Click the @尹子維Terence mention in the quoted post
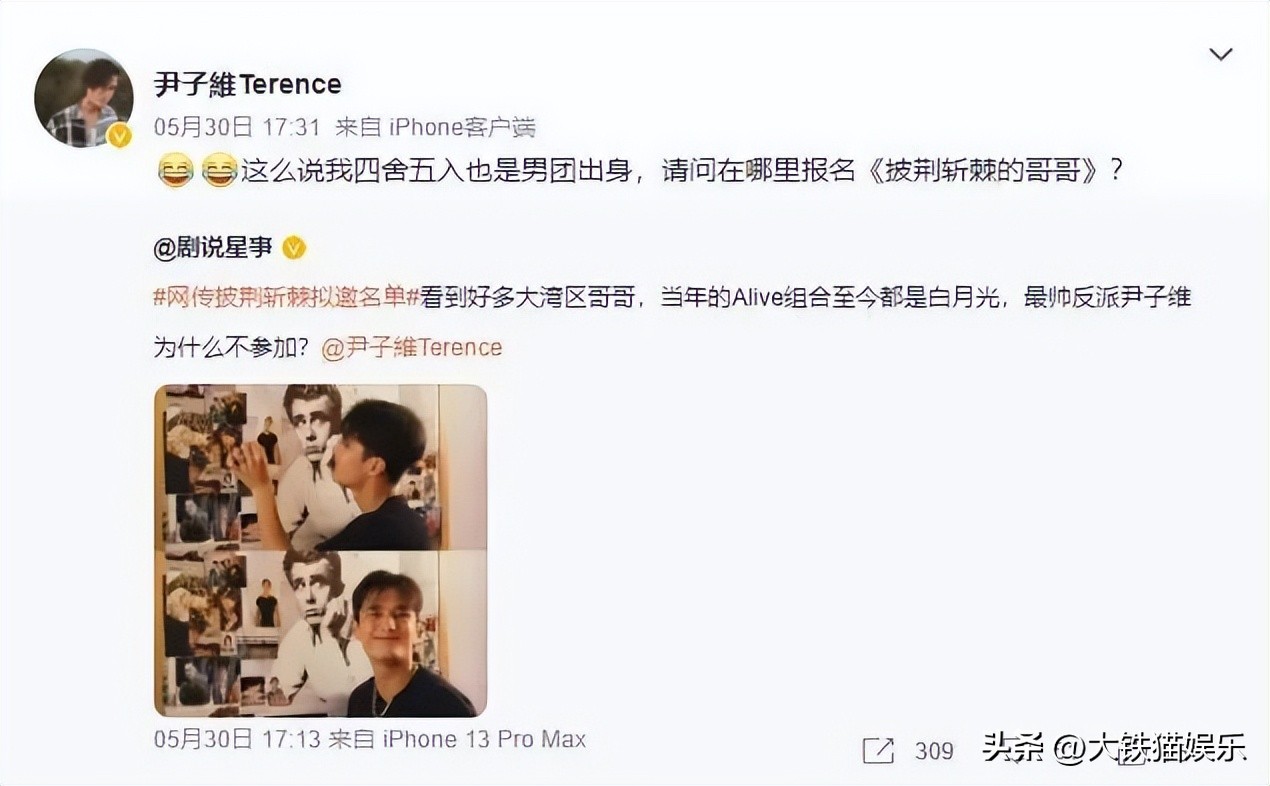The width and height of the screenshot is (1270, 786). 412,347
